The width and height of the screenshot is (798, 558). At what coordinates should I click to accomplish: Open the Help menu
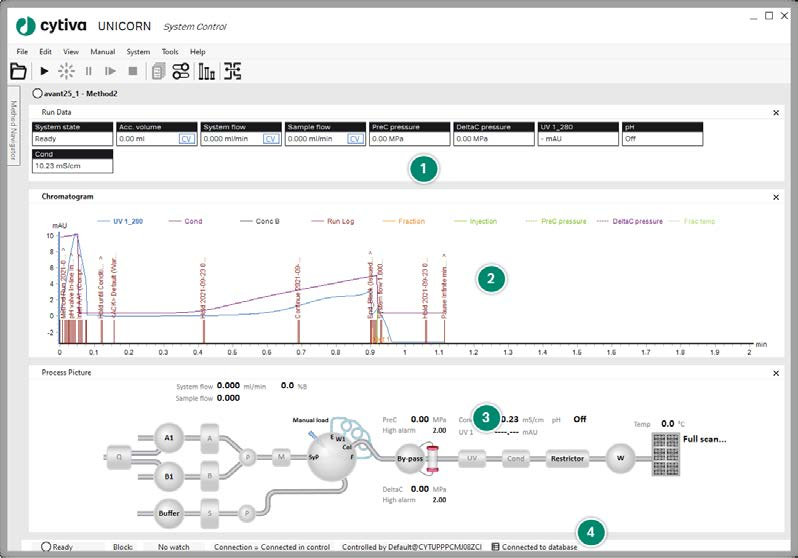(x=197, y=51)
